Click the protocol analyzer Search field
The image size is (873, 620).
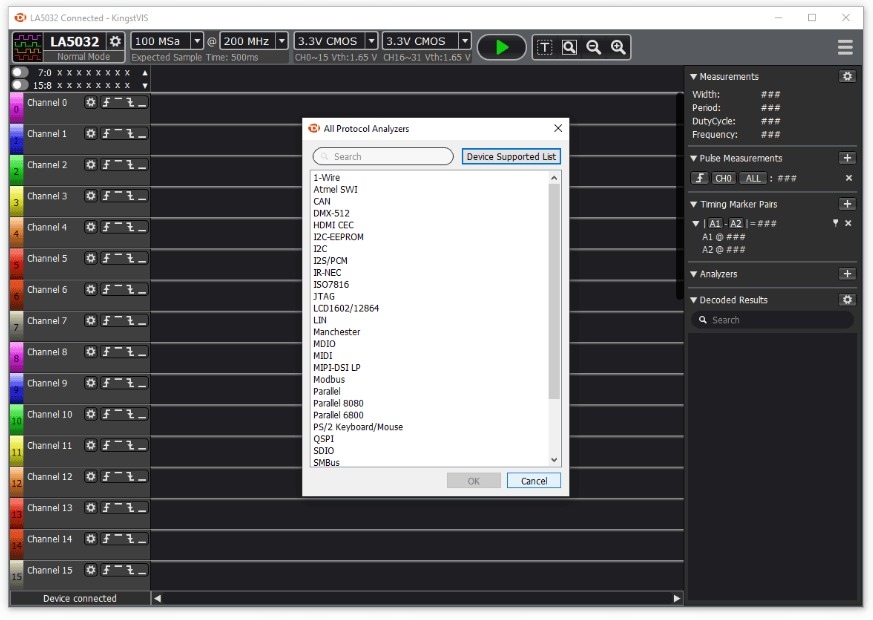point(383,156)
